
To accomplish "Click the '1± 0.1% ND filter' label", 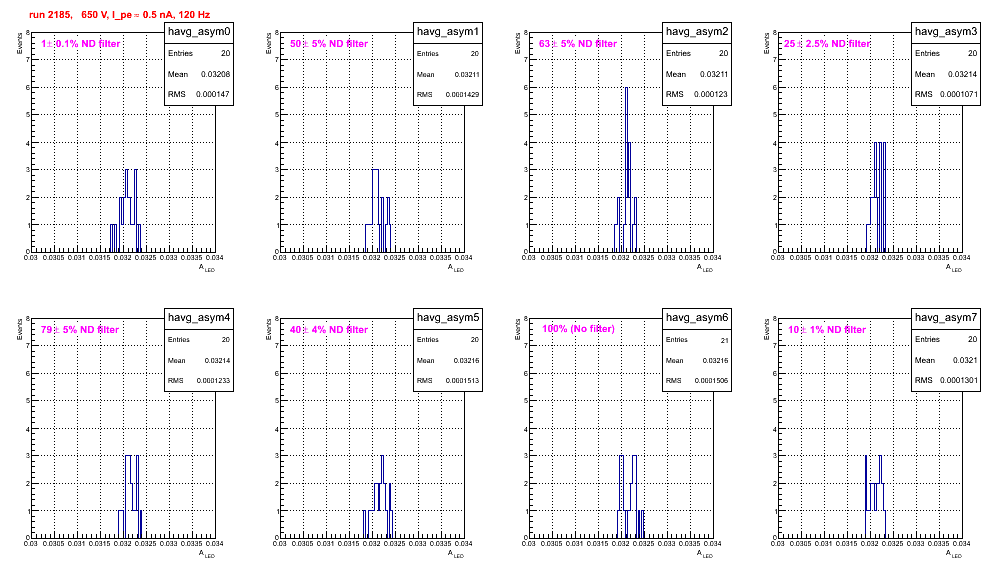I will (x=81, y=44).
